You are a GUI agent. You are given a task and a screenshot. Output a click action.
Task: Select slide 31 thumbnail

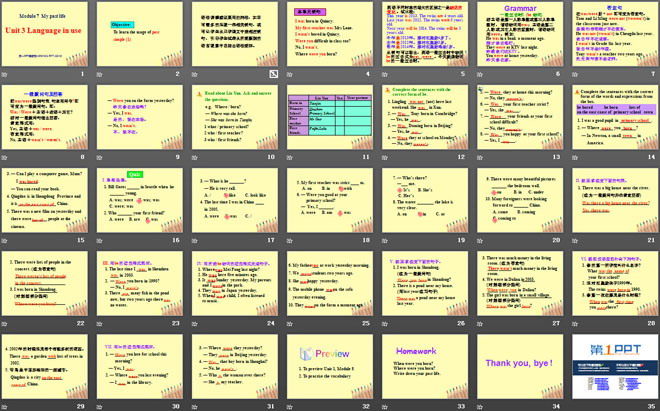click(235, 366)
